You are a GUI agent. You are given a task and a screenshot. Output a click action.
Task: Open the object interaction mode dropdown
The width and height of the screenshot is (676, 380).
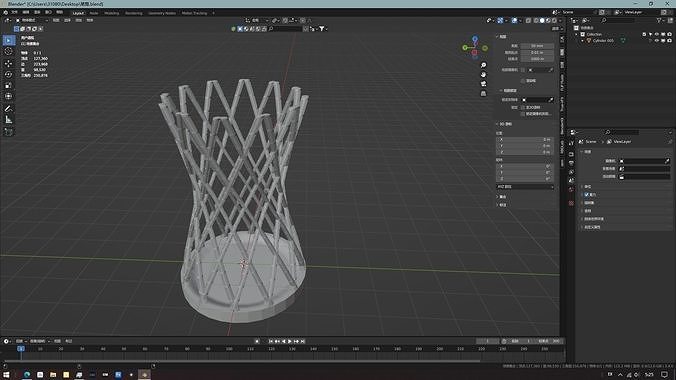coord(31,20)
